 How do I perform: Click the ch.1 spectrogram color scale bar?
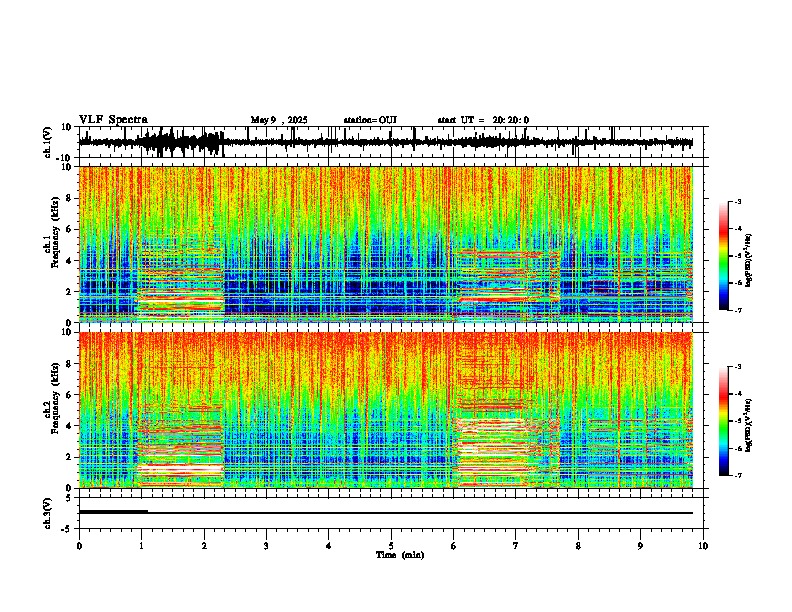pos(724,256)
